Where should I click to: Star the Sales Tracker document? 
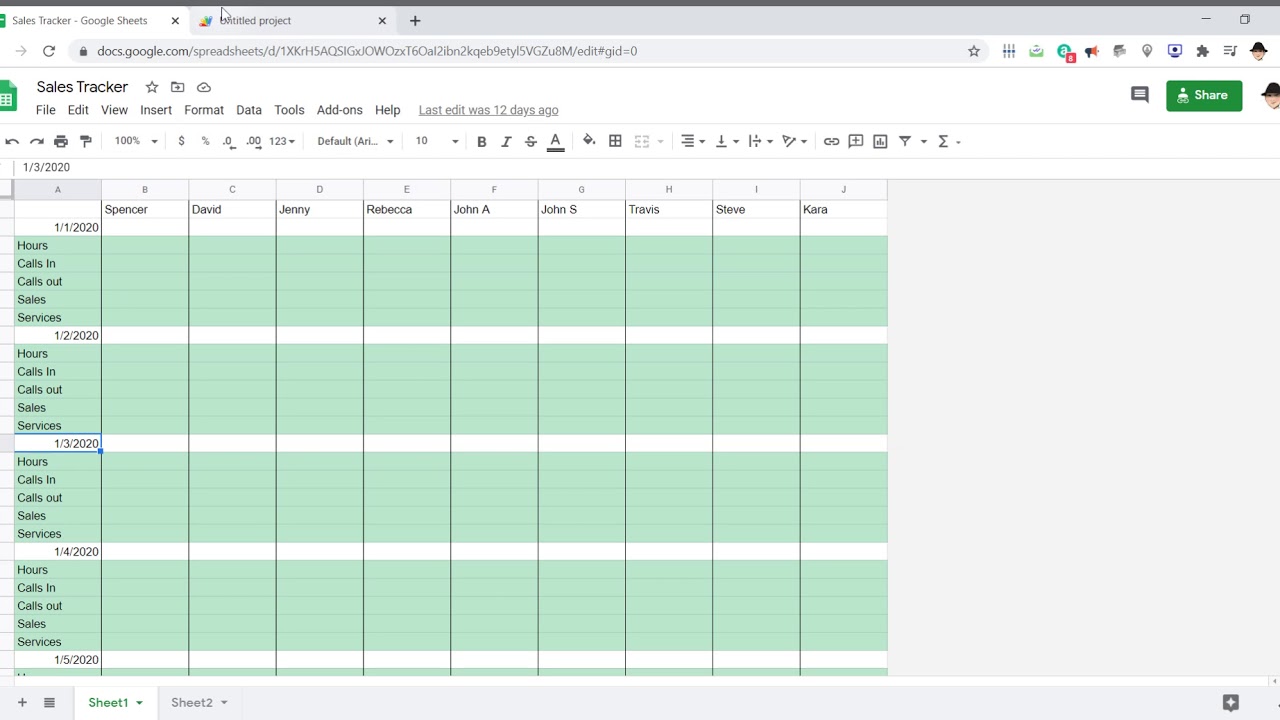click(x=152, y=87)
